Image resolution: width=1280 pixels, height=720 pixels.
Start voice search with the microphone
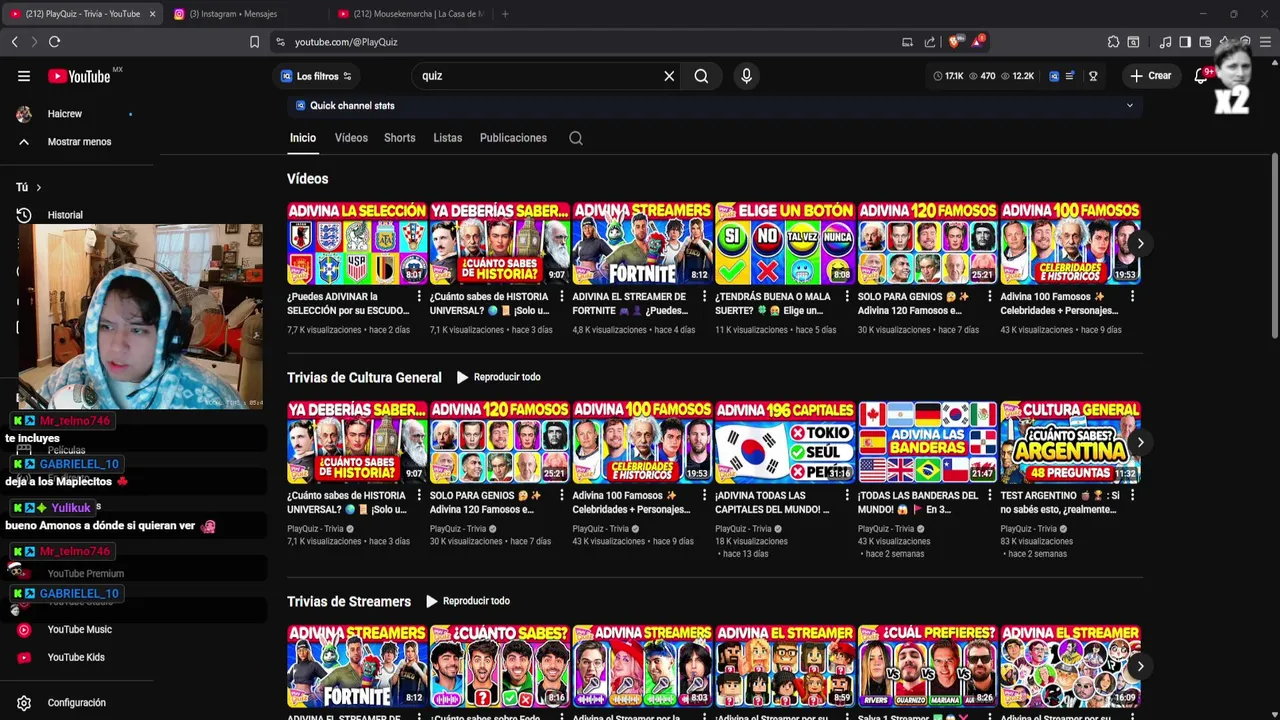(746, 76)
